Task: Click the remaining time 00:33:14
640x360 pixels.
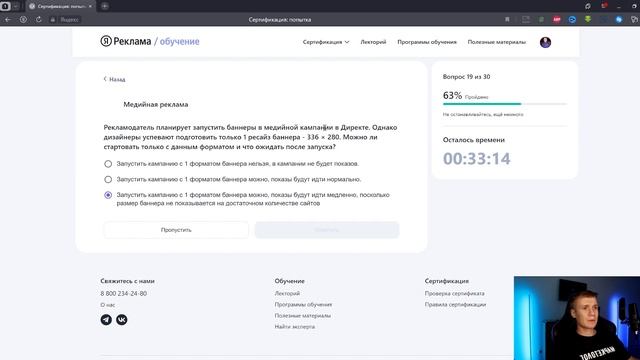Action: (476, 159)
